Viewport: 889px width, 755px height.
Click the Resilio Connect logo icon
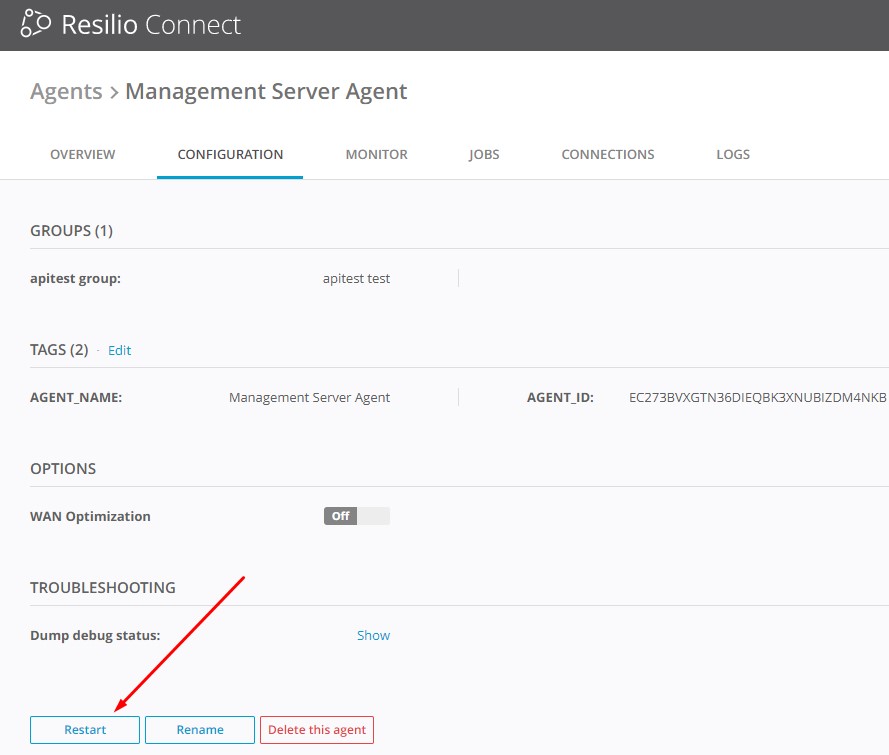click(35, 24)
